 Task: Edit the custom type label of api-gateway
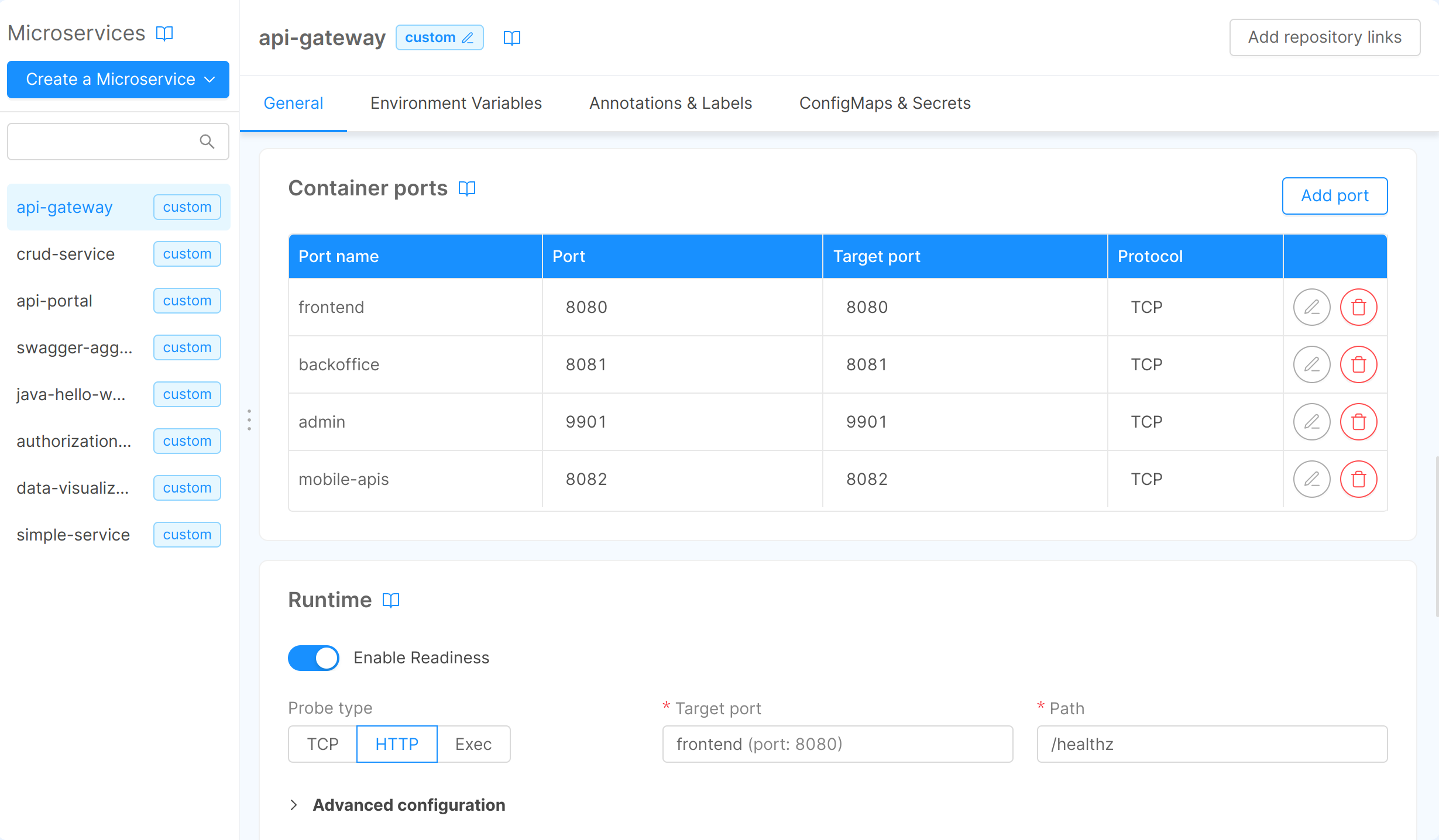tap(468, 37)
